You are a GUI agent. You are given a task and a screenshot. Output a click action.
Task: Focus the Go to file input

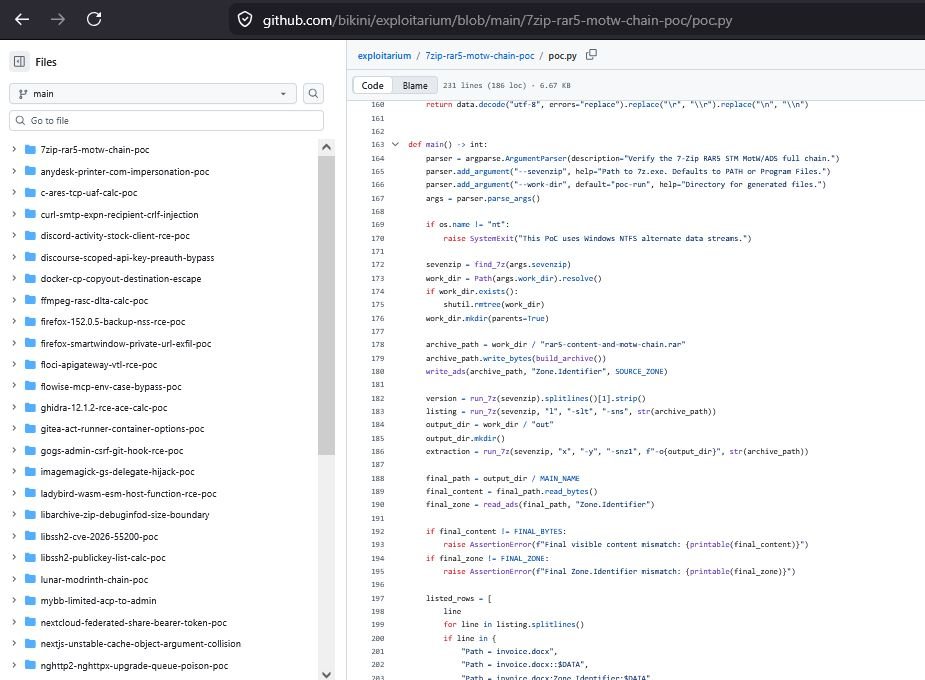(x=166, y=120)
